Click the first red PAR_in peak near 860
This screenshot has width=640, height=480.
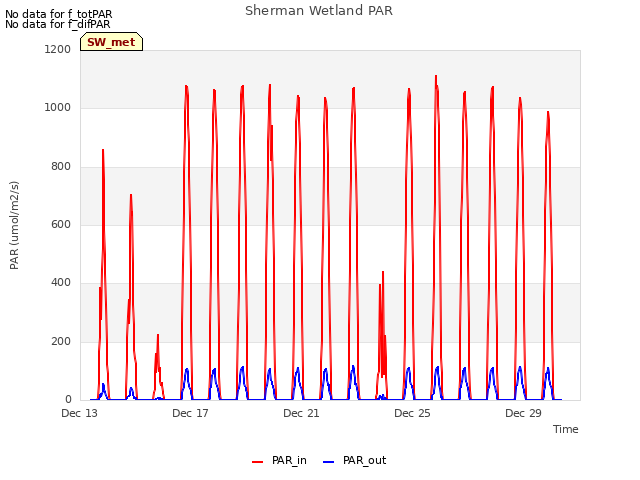103,150
